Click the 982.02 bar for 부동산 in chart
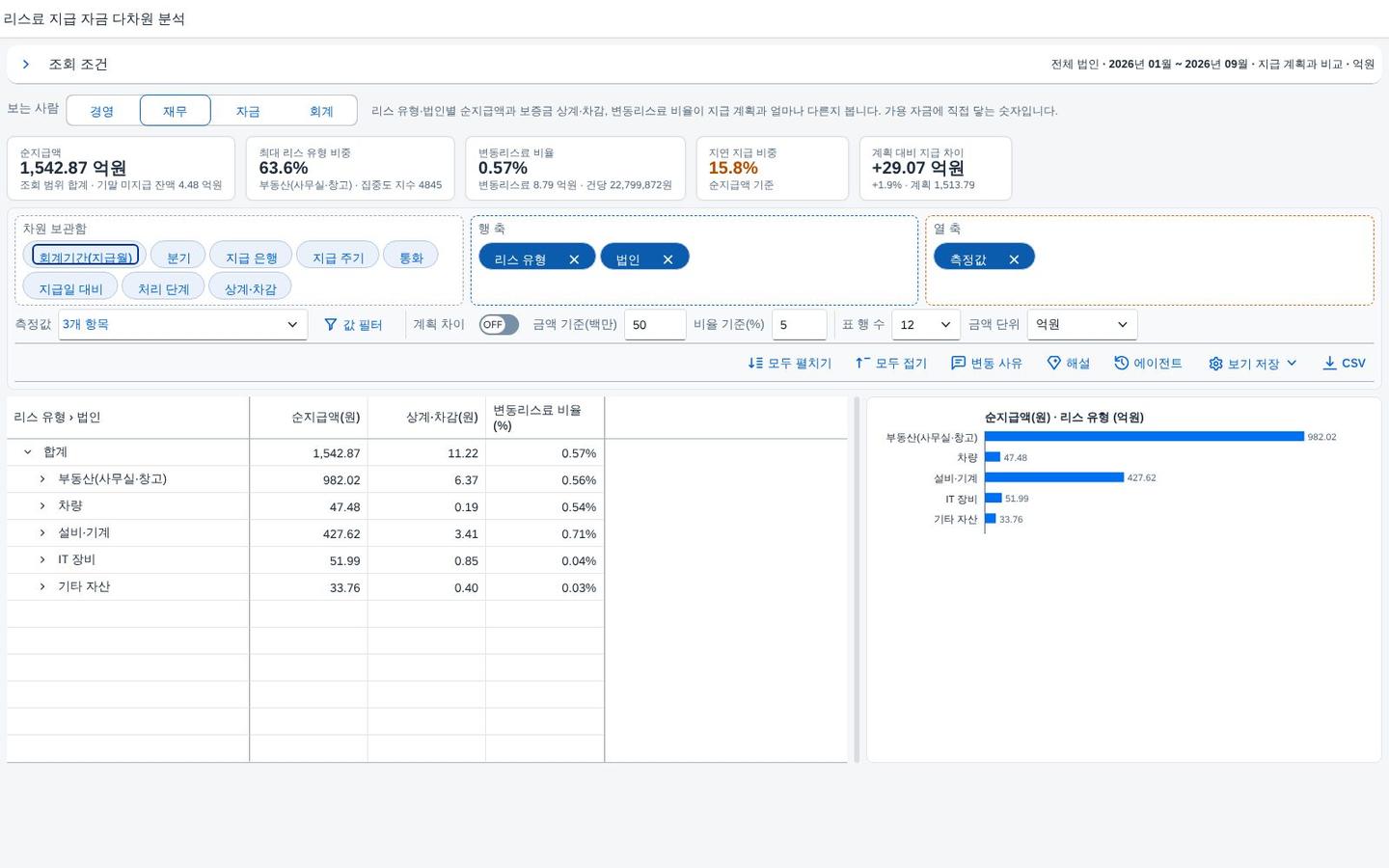Image resolution: width=1389 pixels, height=868 pixels. pyautogui.click(x=1144, y=437)
